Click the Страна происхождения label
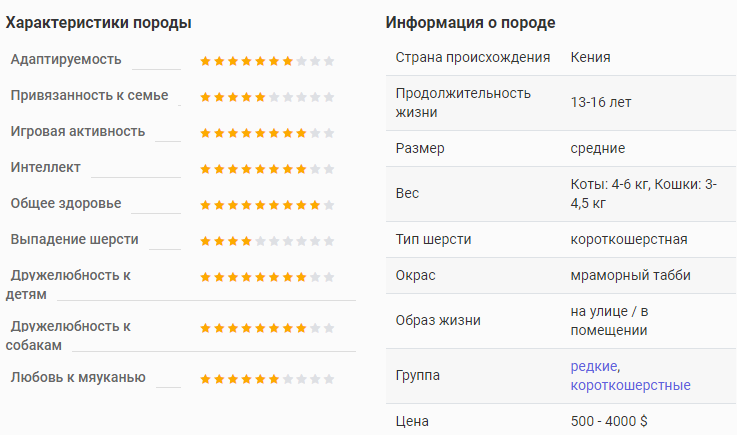The image size is (737, 435). [472, 57]
